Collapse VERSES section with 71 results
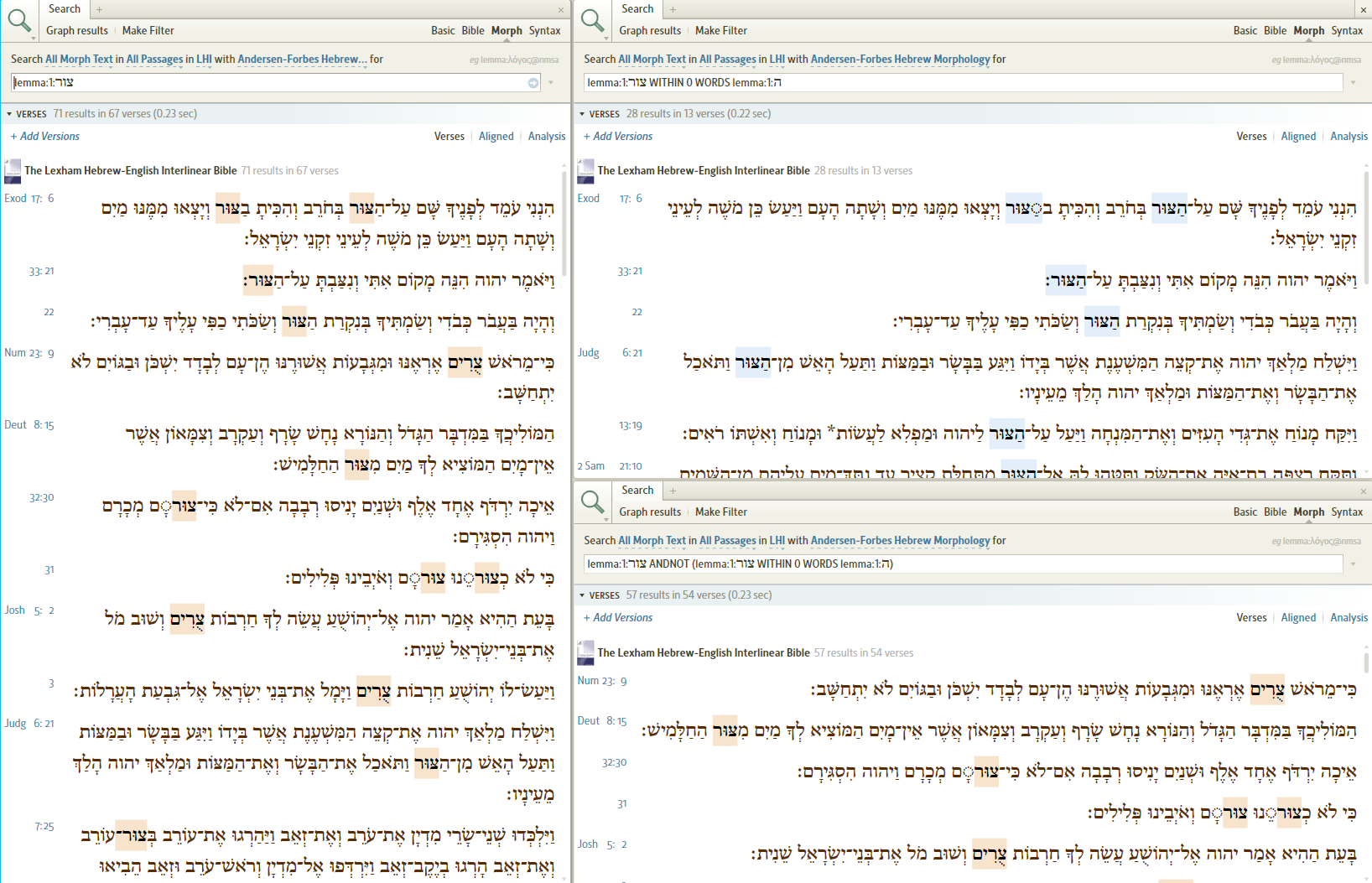Screen dimensions: 1372x883 click(x=9, y=114)
